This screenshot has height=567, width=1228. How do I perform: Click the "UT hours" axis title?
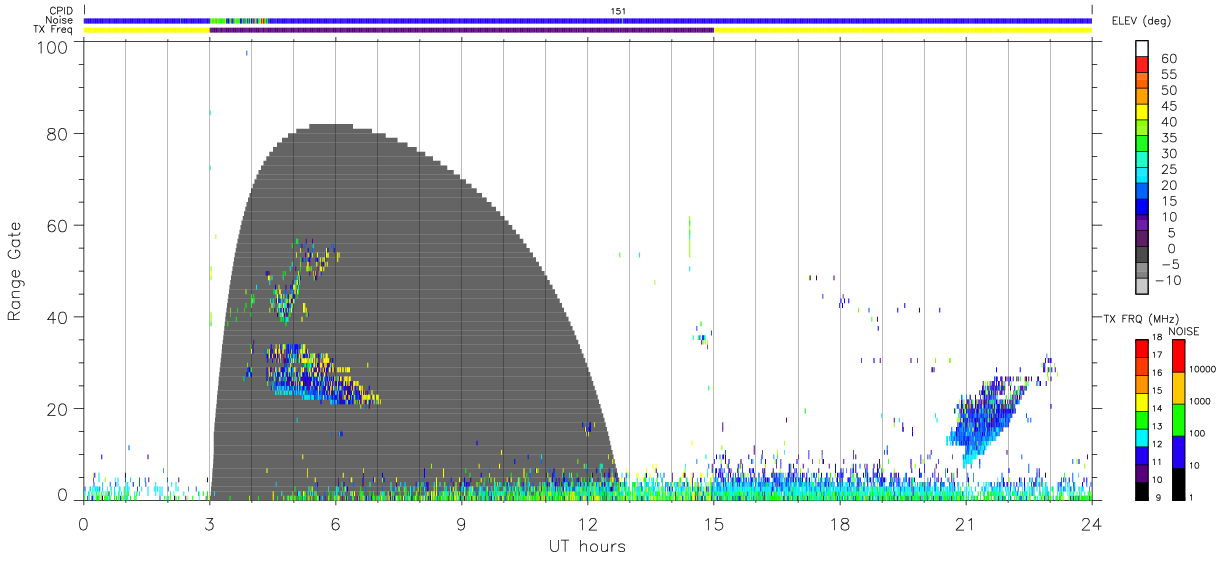586,546
